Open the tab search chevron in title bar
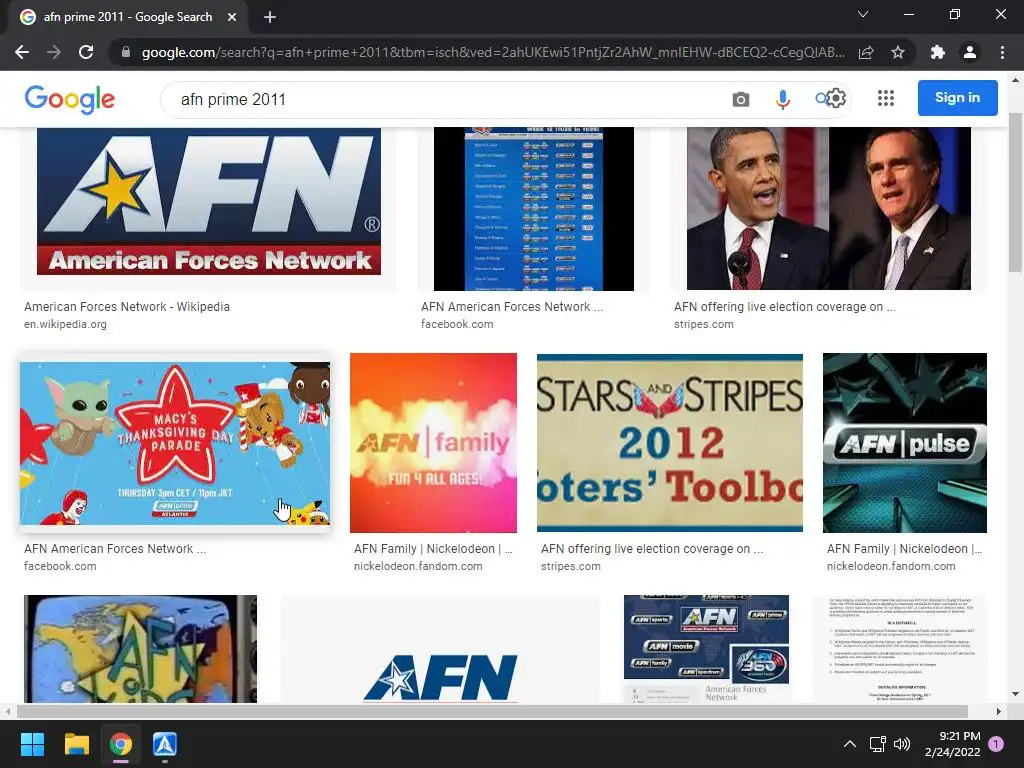Image resolution: width=1024 pixels, height=768 pixels. [x=863, y=14]
